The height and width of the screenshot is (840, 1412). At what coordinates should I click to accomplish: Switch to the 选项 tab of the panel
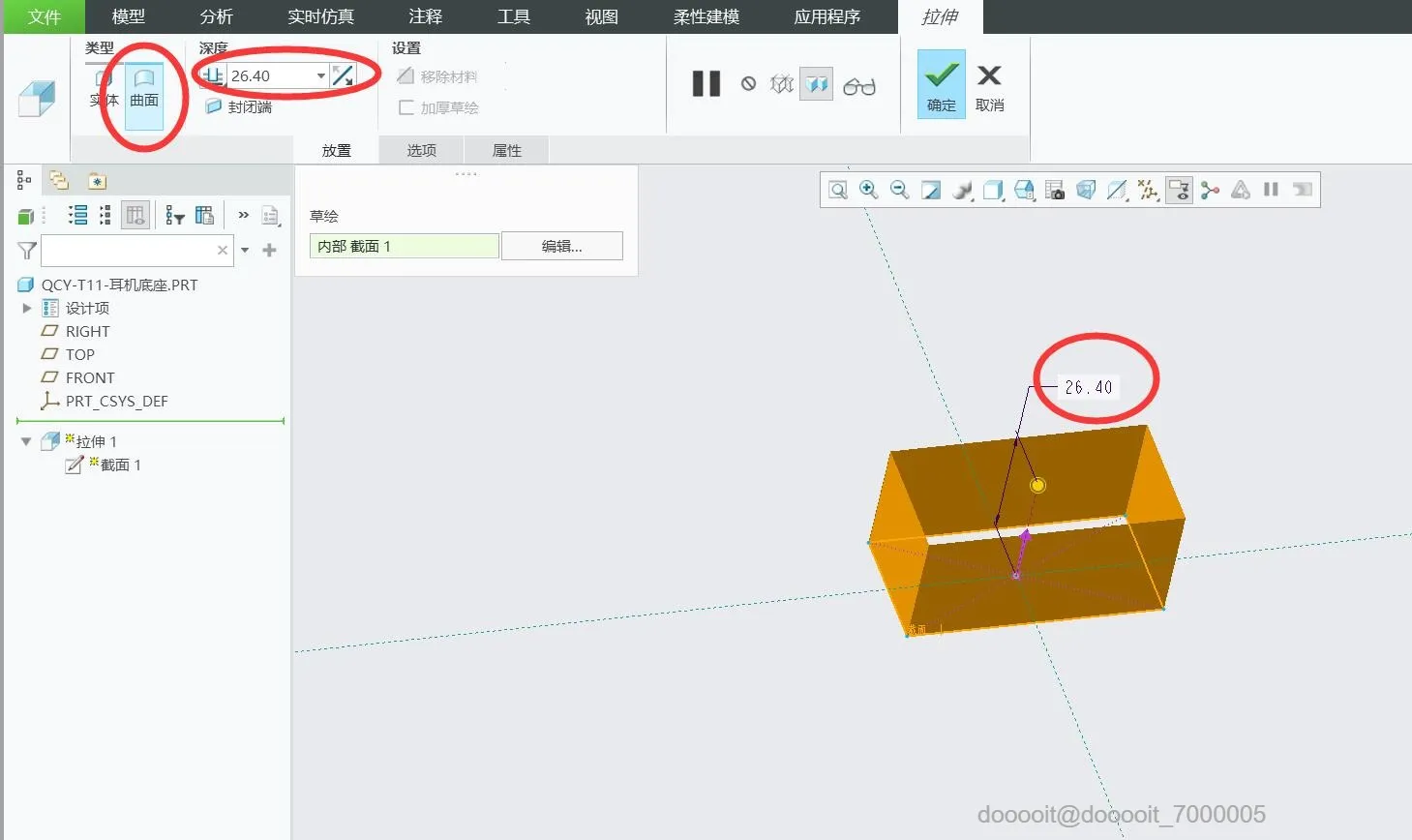coord(421,149)
